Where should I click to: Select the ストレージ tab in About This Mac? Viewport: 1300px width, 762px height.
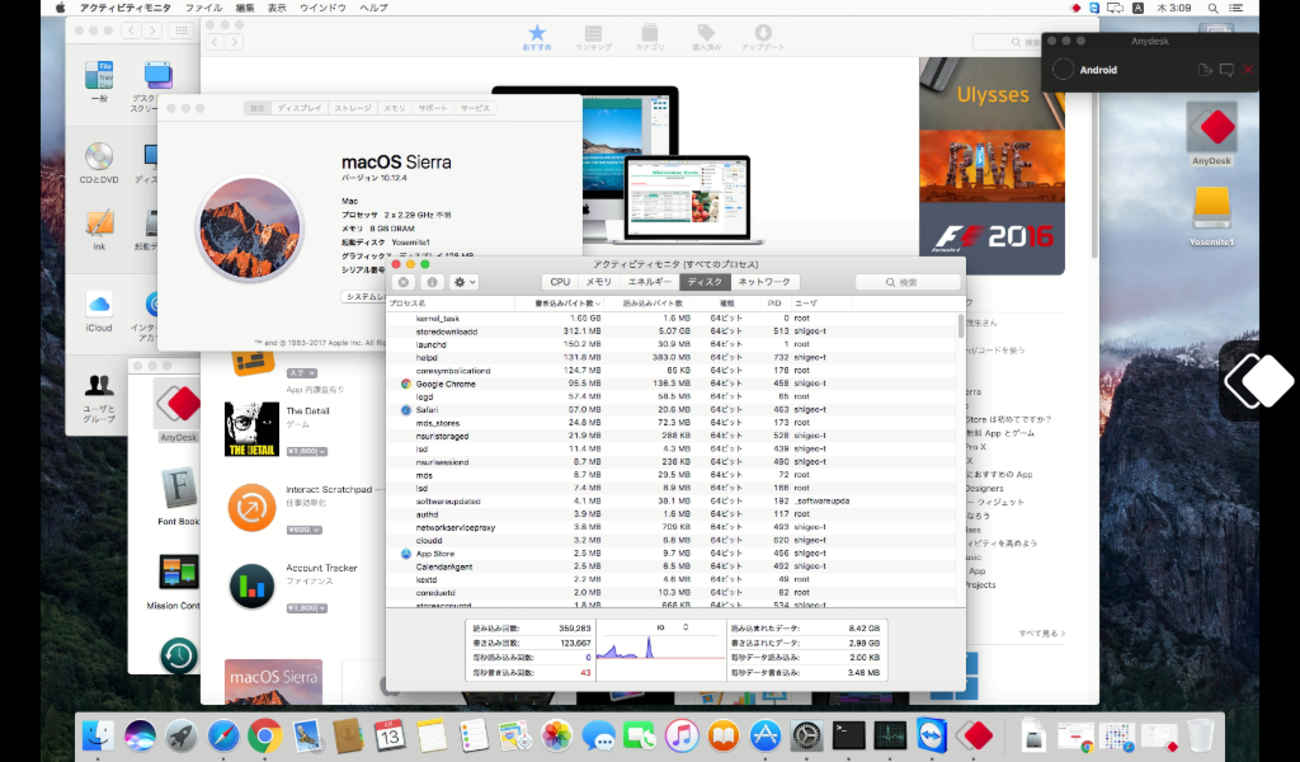[x=352, y=108]
